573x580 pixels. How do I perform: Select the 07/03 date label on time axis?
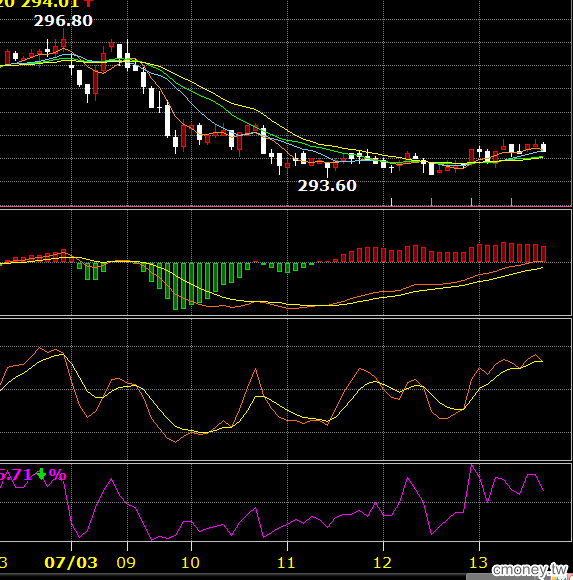tap(71, 563)
